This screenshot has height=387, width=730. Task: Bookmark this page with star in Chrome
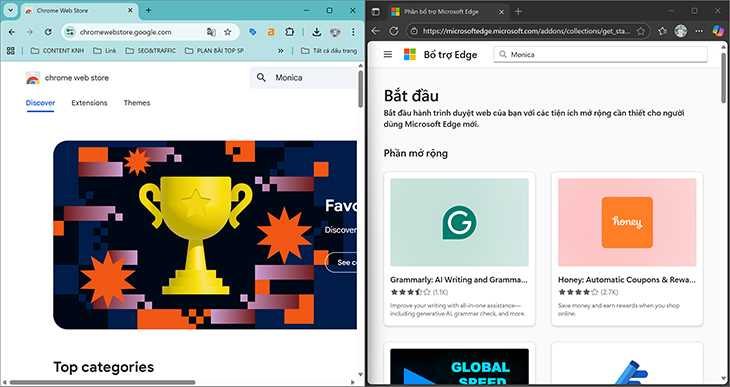pos(228,32)
